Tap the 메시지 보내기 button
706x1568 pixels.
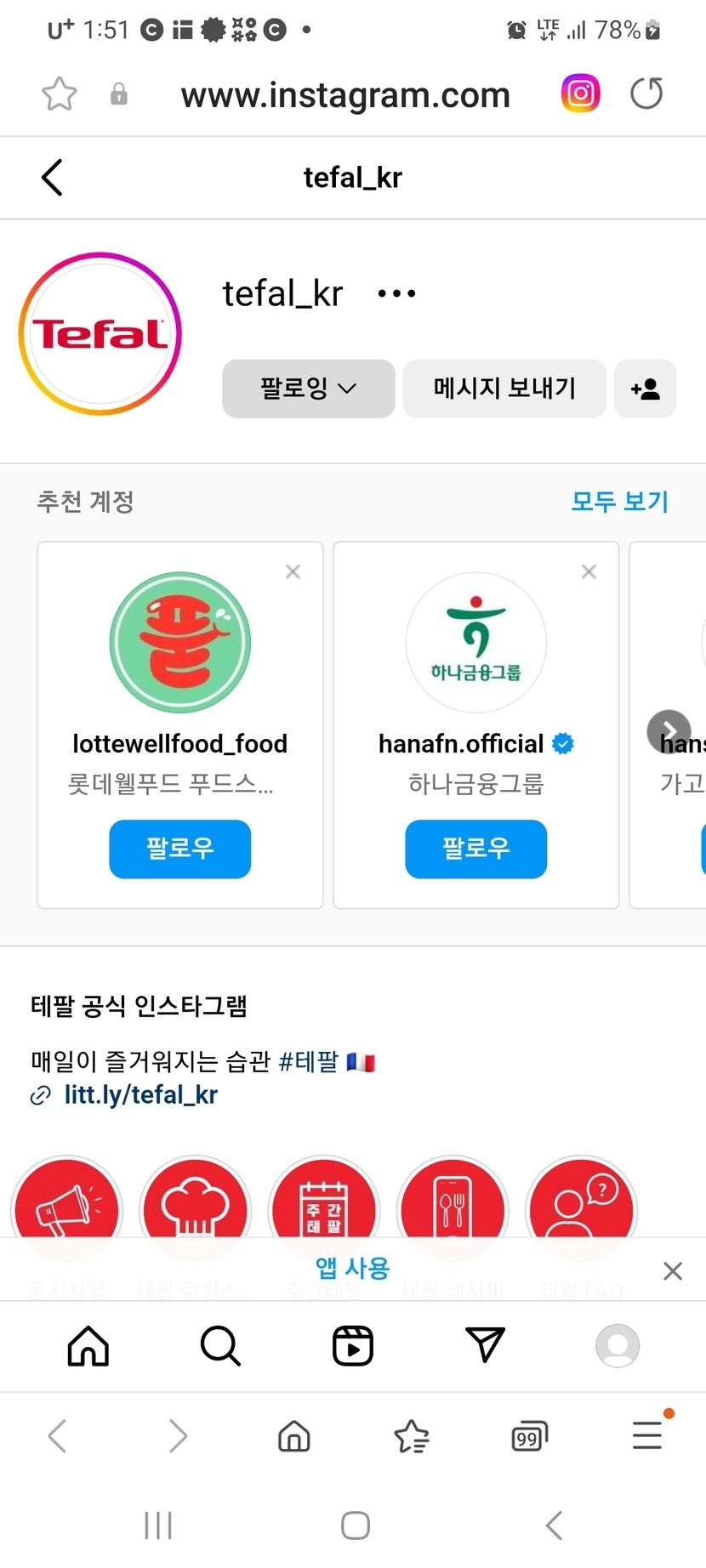504,389
